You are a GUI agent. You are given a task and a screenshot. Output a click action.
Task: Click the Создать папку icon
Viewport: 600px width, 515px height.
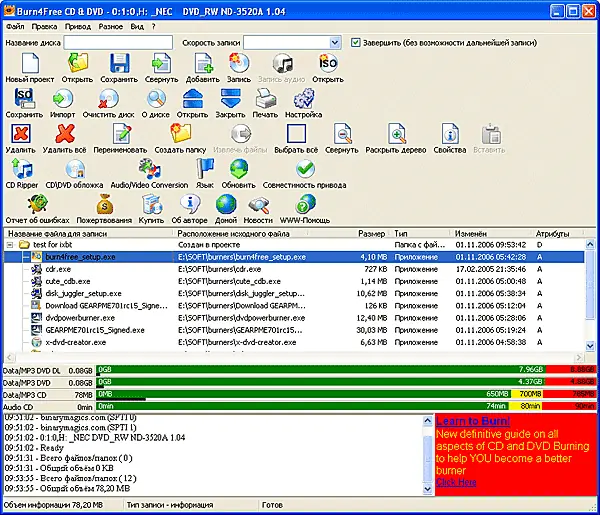pos(180,134)
